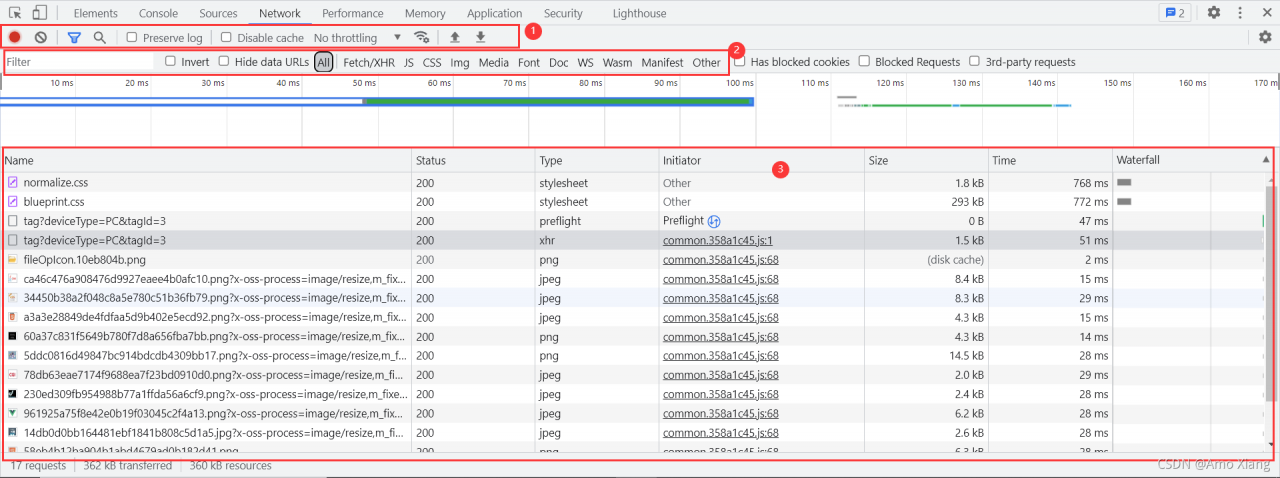Export HAR file with download arrow
This screenshot has height=478, width=1280.
click(481, 37)
